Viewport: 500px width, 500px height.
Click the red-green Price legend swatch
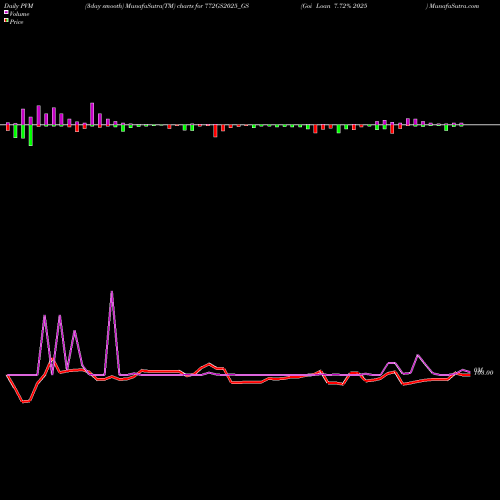point(6,21)
